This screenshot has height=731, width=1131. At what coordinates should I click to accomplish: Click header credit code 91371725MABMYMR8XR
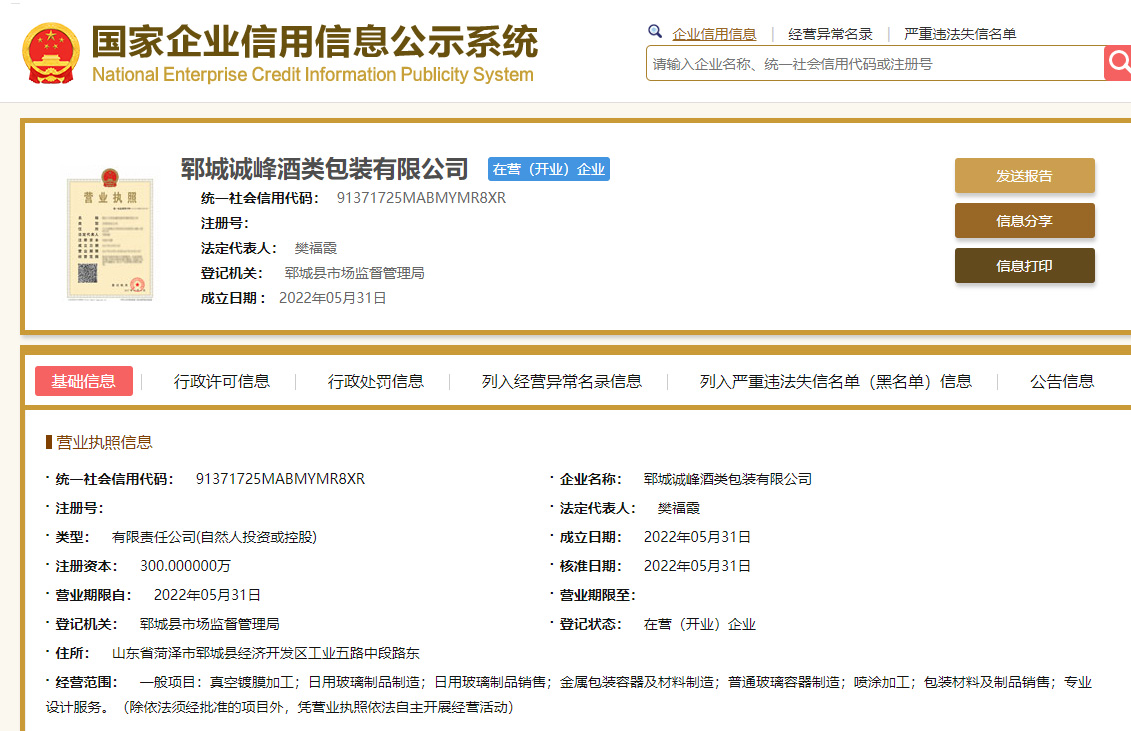[421, 198]
